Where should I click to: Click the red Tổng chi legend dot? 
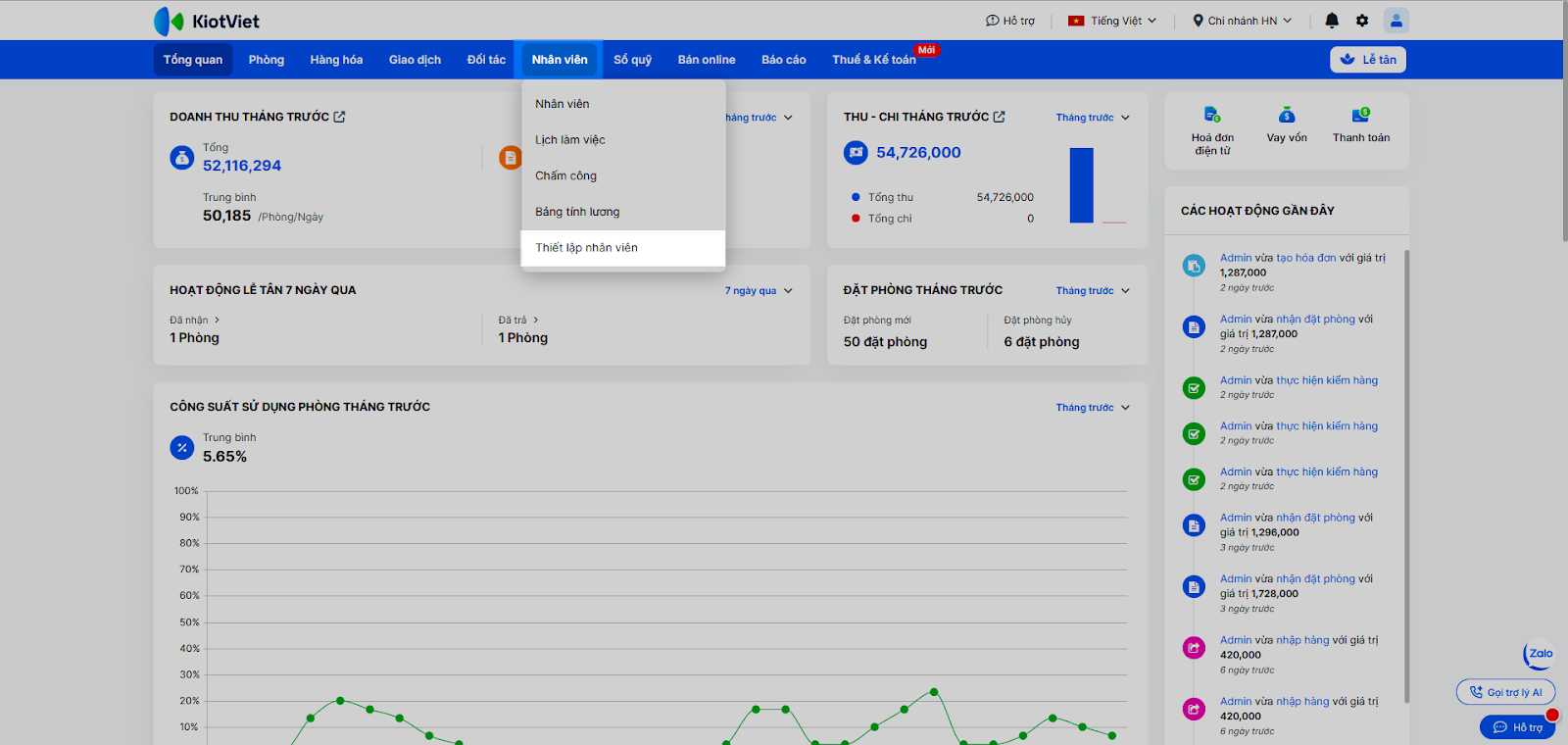tap(856, 219)
